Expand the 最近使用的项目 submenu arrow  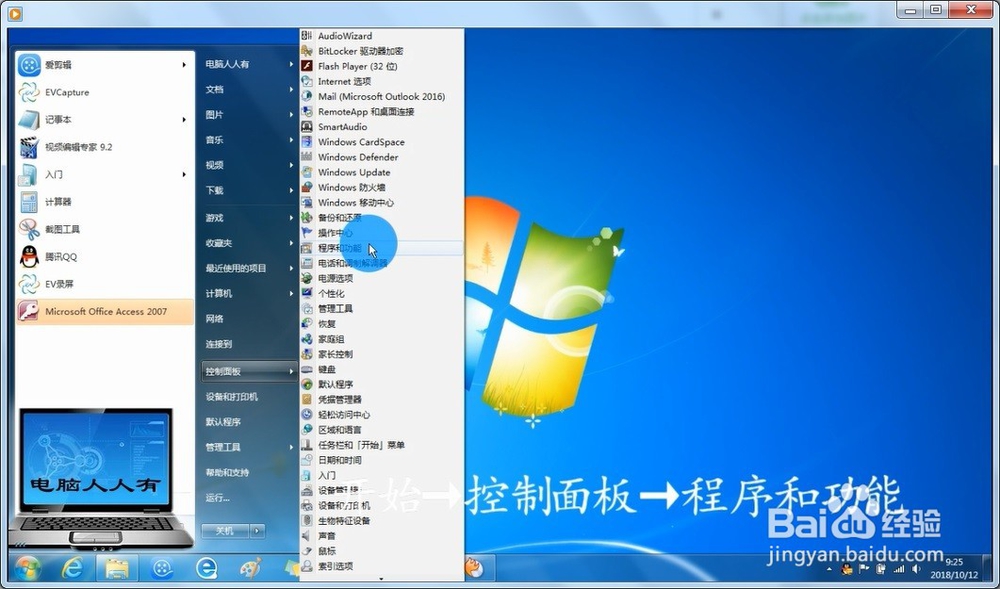pos(291,268)
